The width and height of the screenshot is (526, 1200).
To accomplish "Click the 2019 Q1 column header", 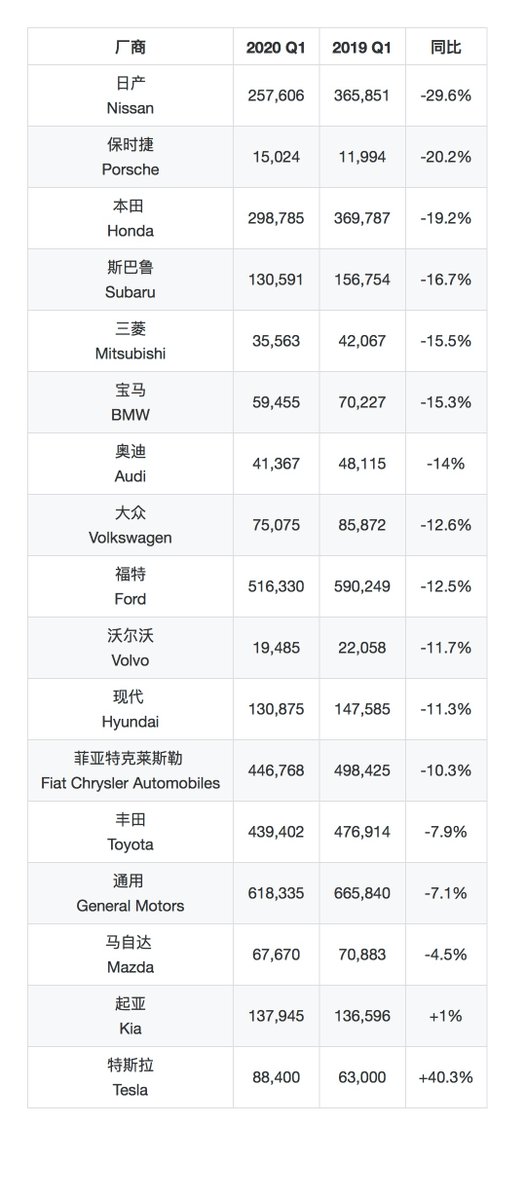I will [x=362, y=46].
